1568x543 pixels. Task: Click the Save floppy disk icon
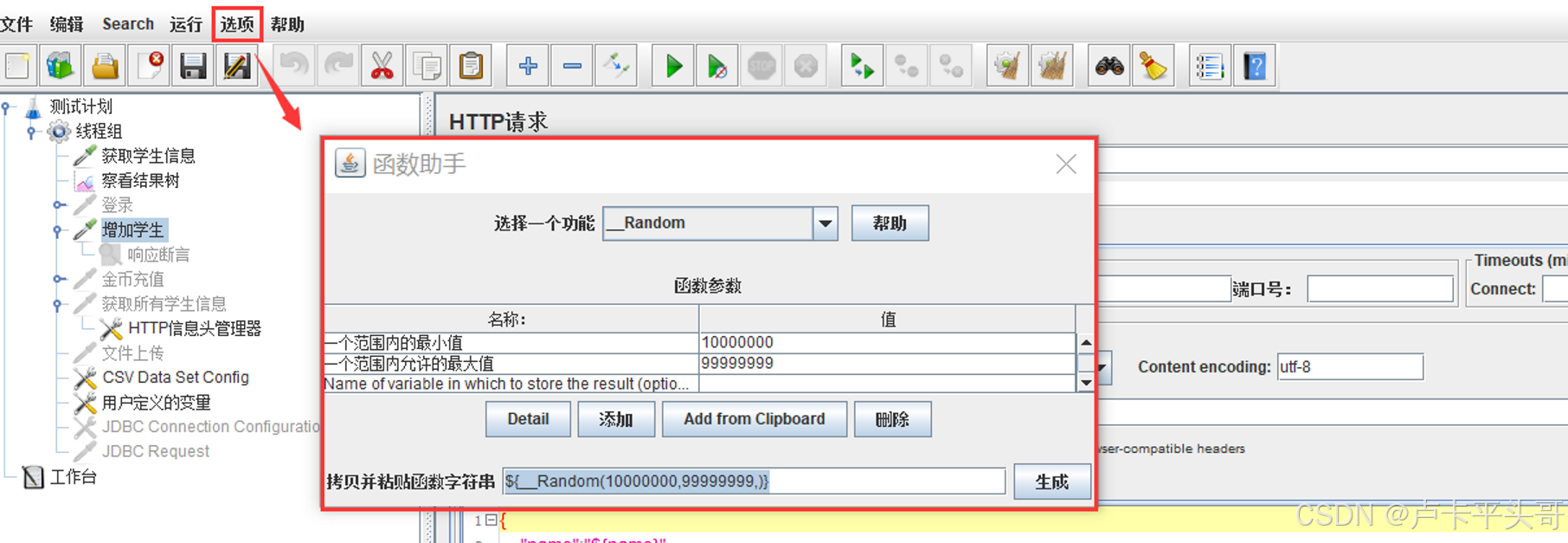[192, 66]
